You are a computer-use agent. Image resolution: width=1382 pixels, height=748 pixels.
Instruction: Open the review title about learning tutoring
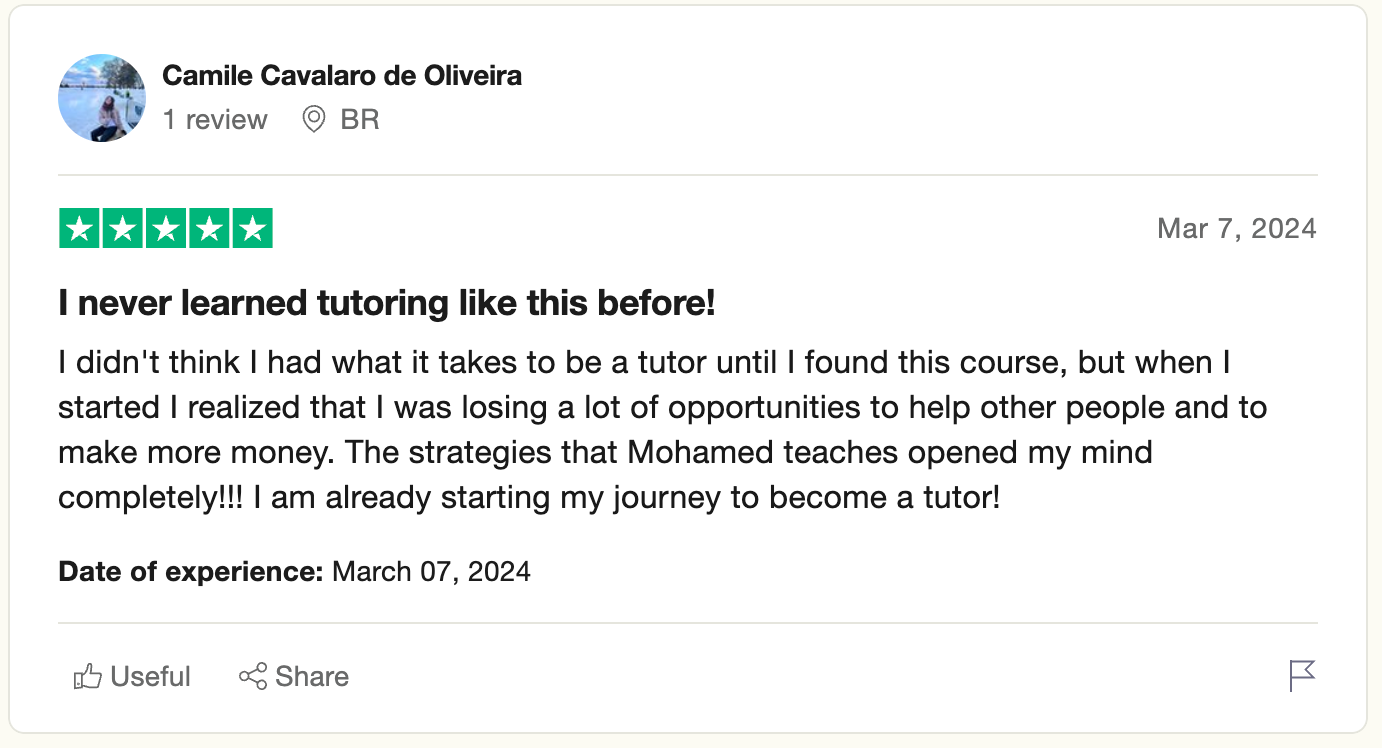[387, 303]
